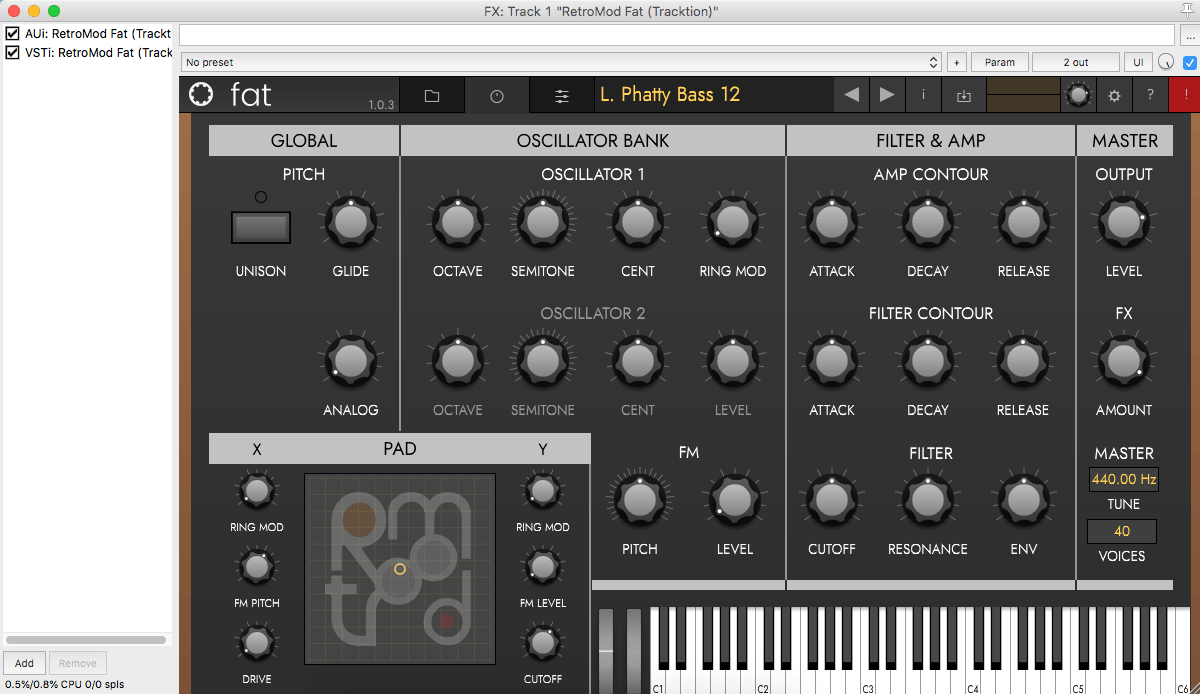Click Oscillator 2 CENT knob

[x=638, y=361]
